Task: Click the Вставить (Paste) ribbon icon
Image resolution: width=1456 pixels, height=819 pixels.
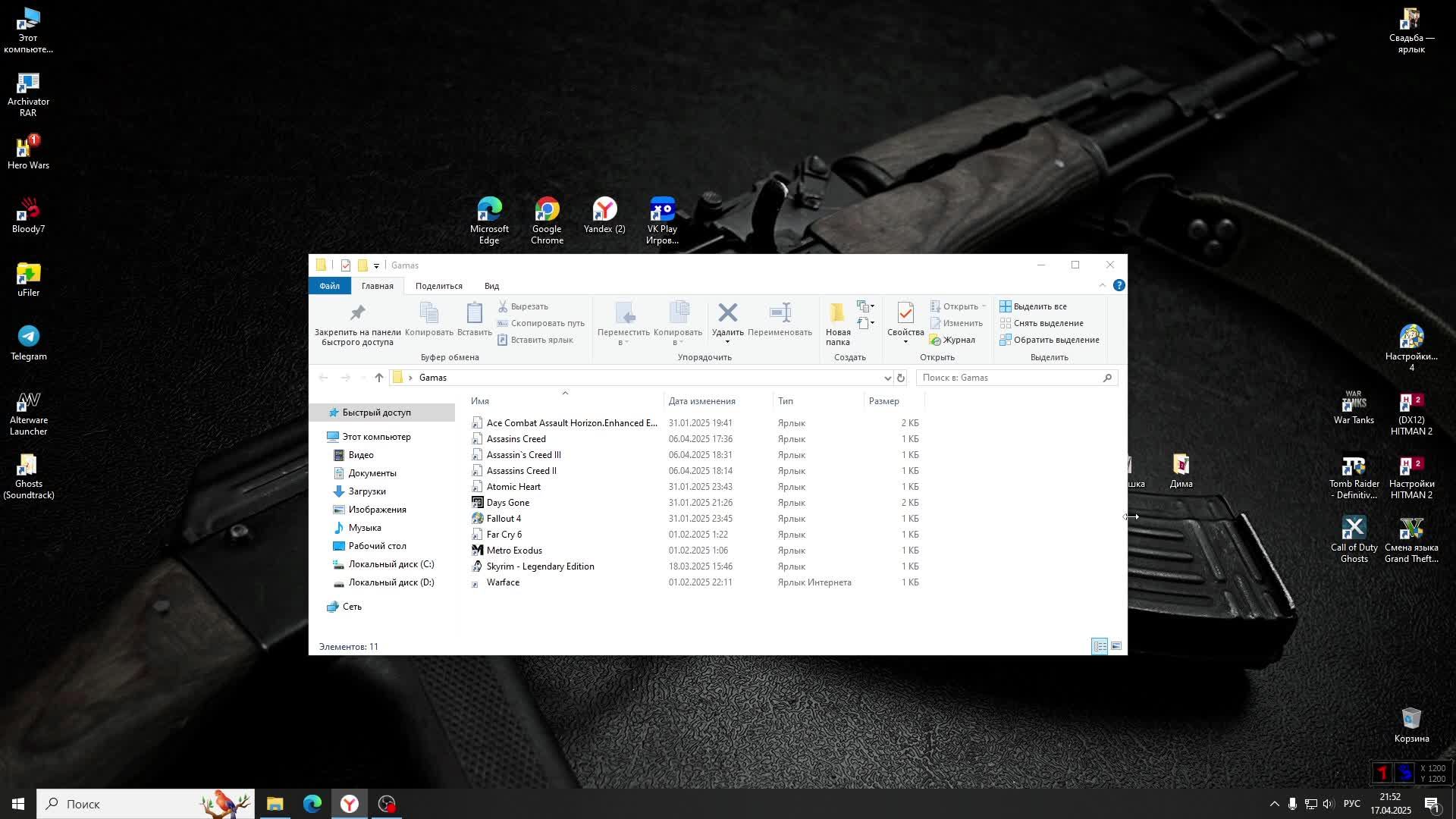Action: pyautogui.click(x=475, y=312)
